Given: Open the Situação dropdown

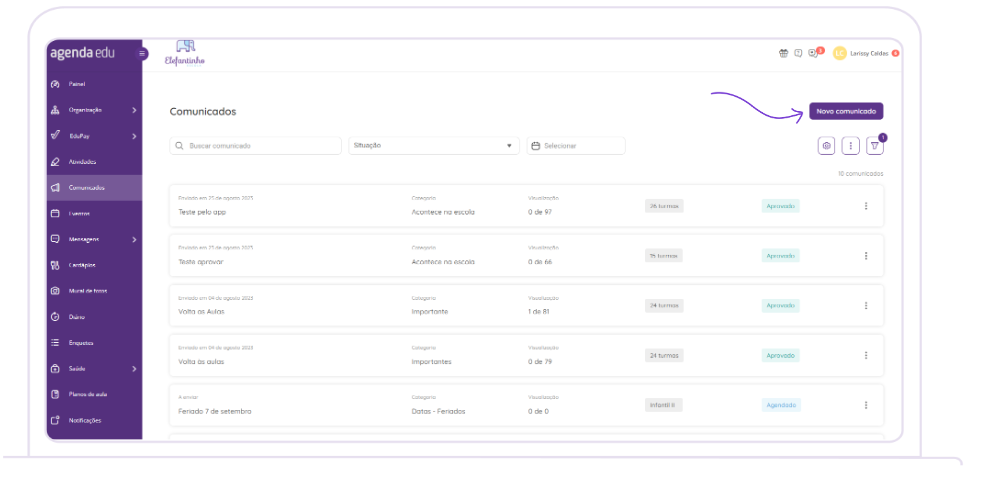Looking at the screenshot, I should point(434,146).
